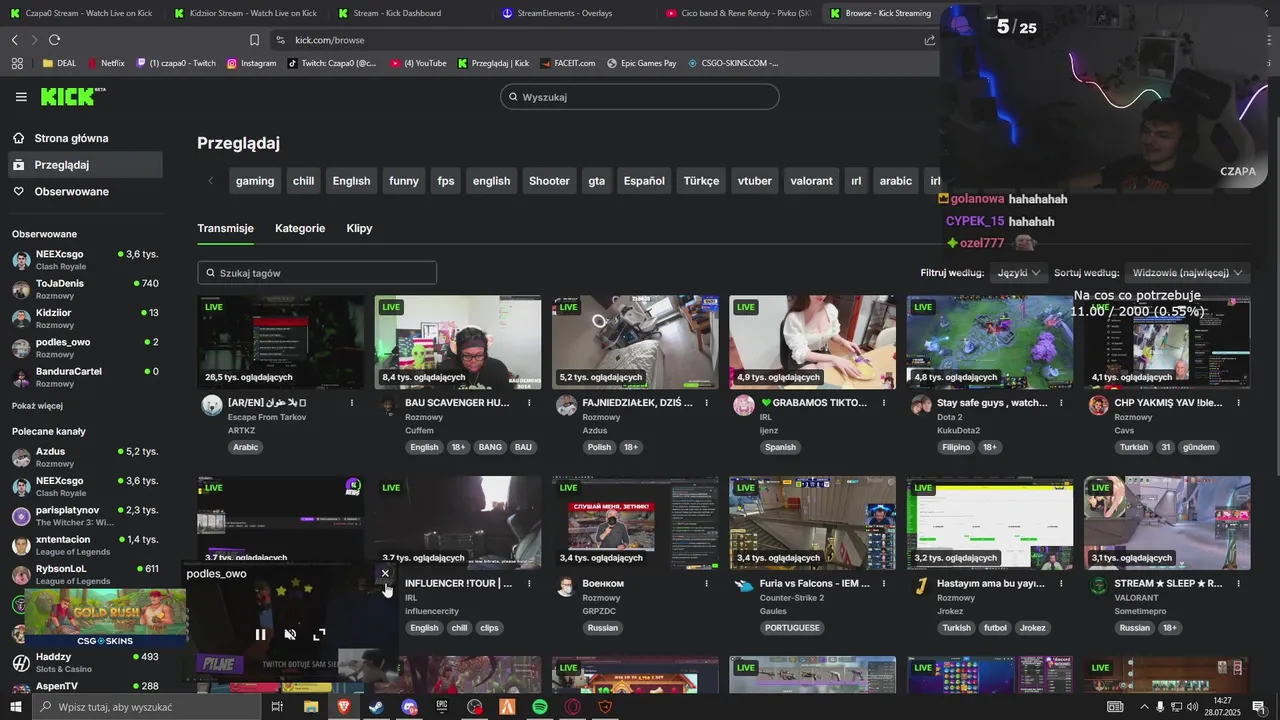
Task: Switch to the Klipy tab
Action: pyautogui.click(x=359, y=228)
